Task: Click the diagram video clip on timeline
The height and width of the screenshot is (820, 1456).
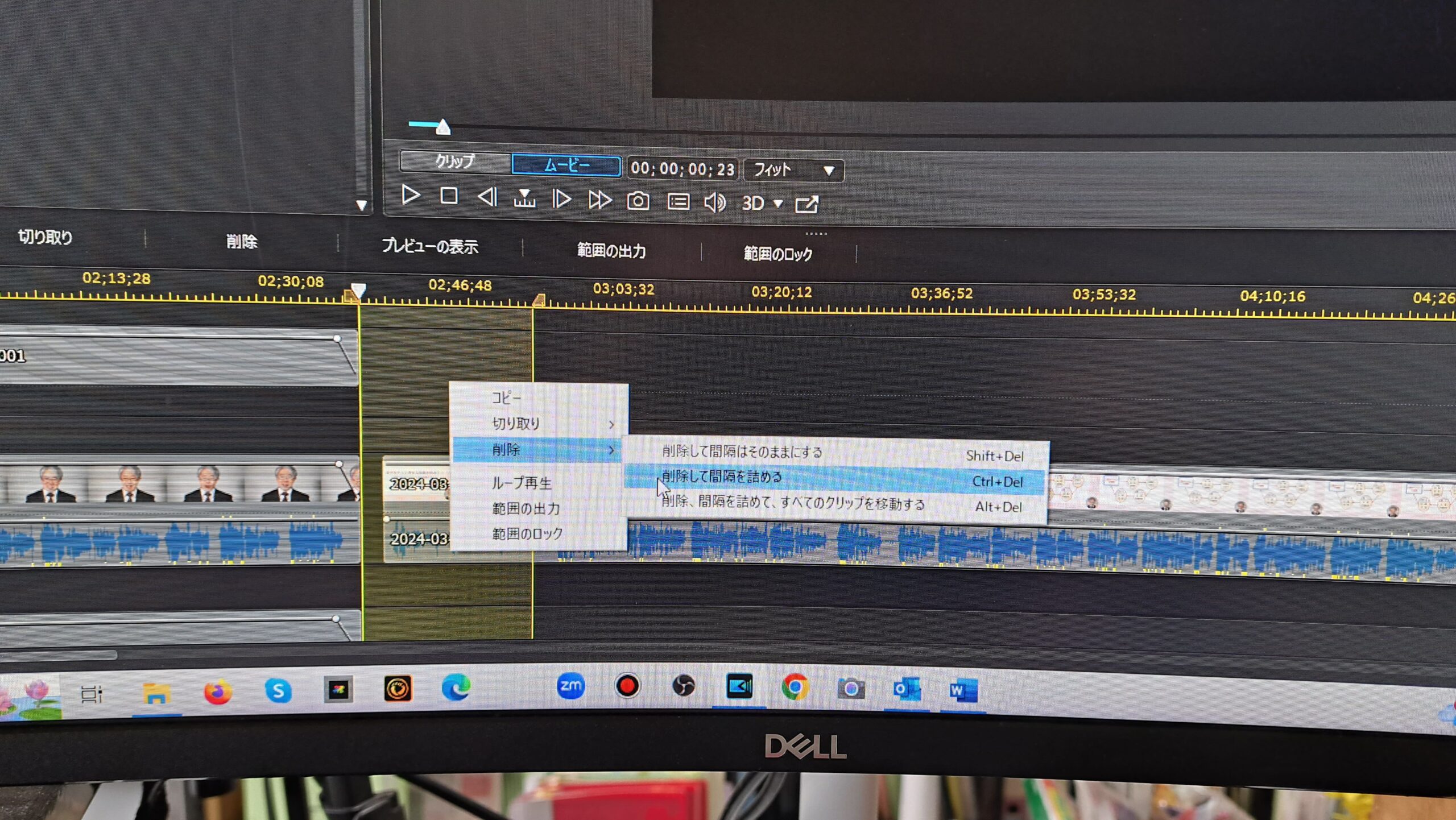Action: pyautogui.click(x=1251, y=495)
